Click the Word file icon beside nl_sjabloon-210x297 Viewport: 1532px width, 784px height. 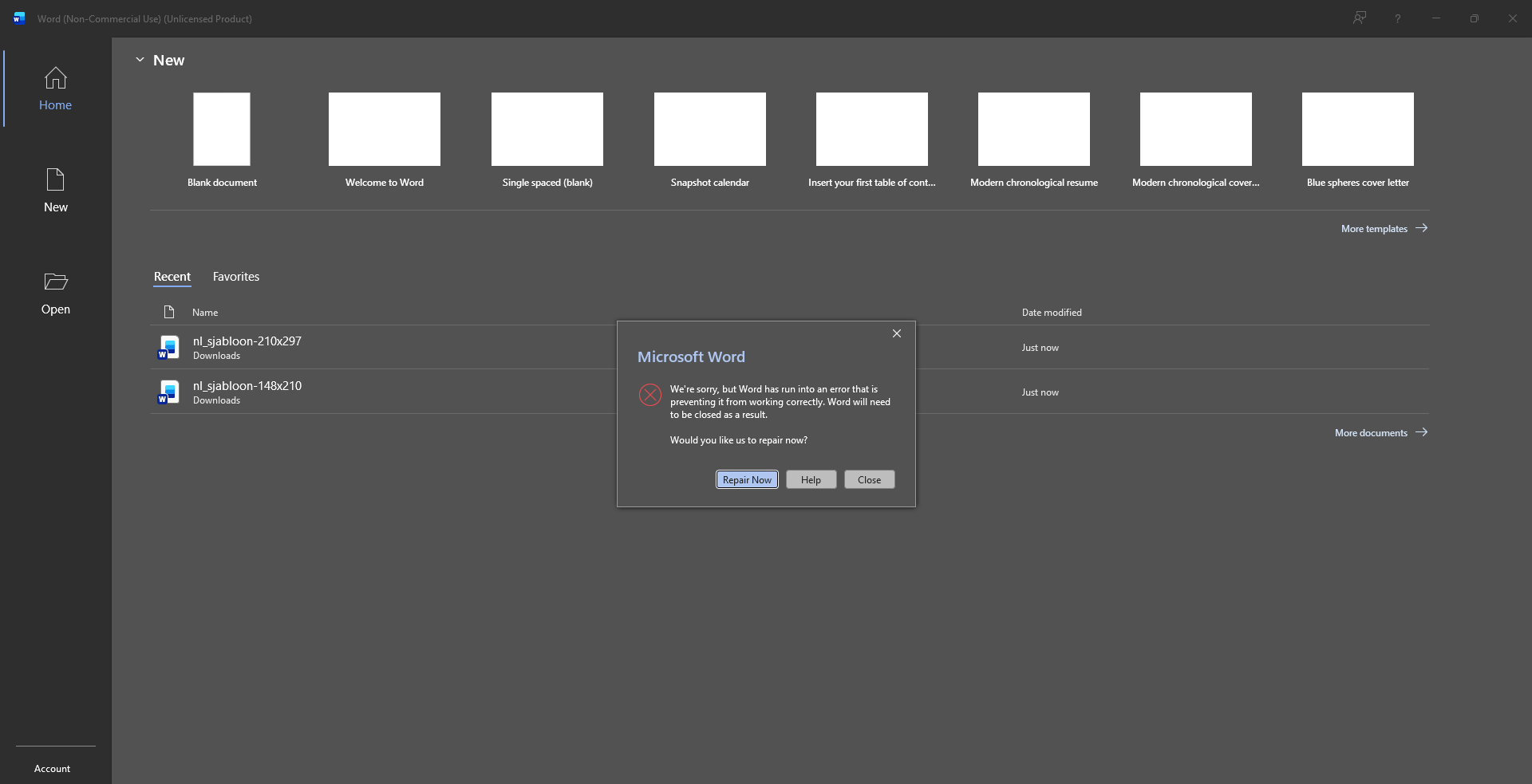tap(168, 347)
